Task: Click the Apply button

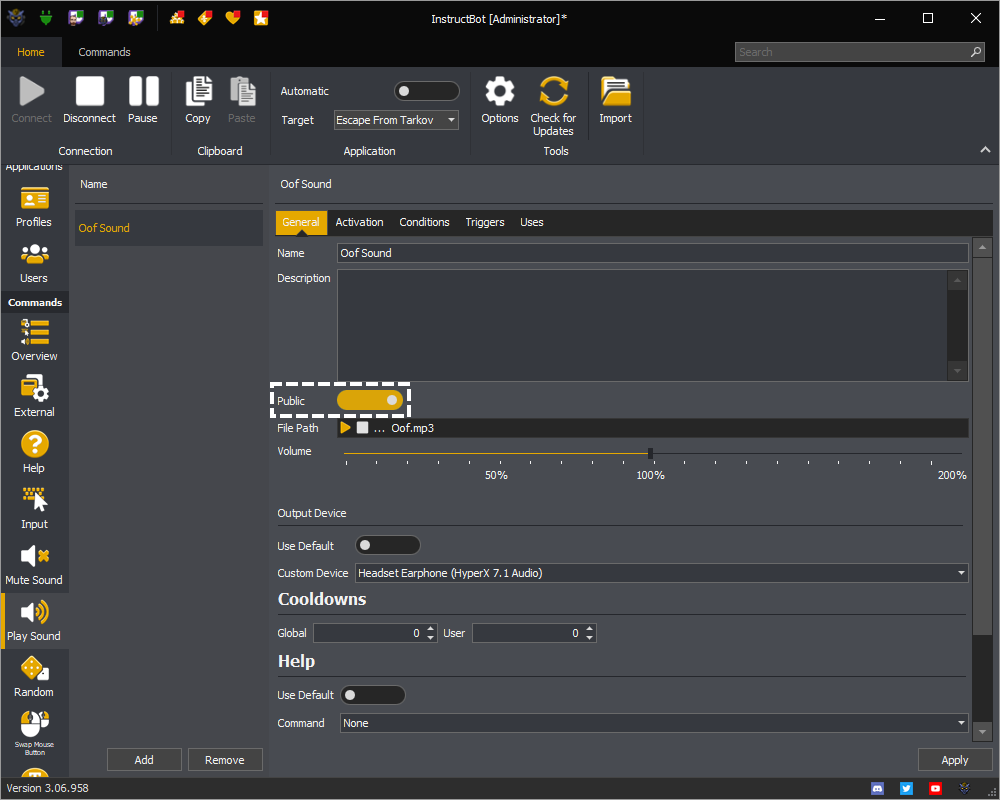Action: [x=955, y=760]
